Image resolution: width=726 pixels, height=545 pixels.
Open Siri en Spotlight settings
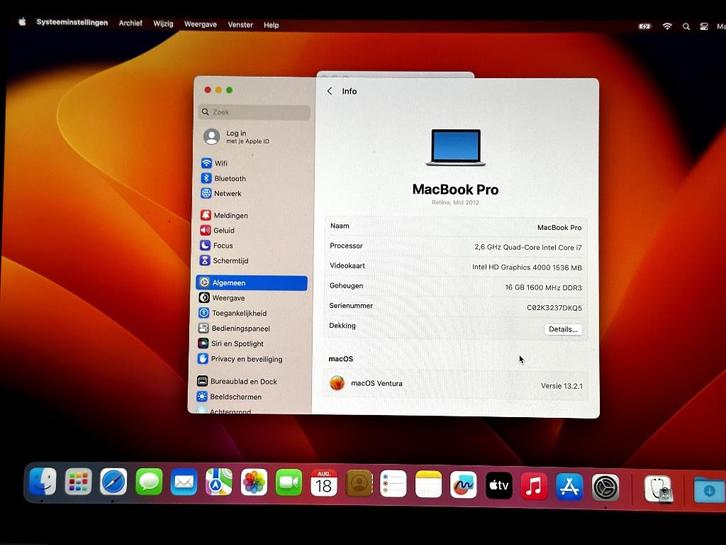tap(238, 343)
